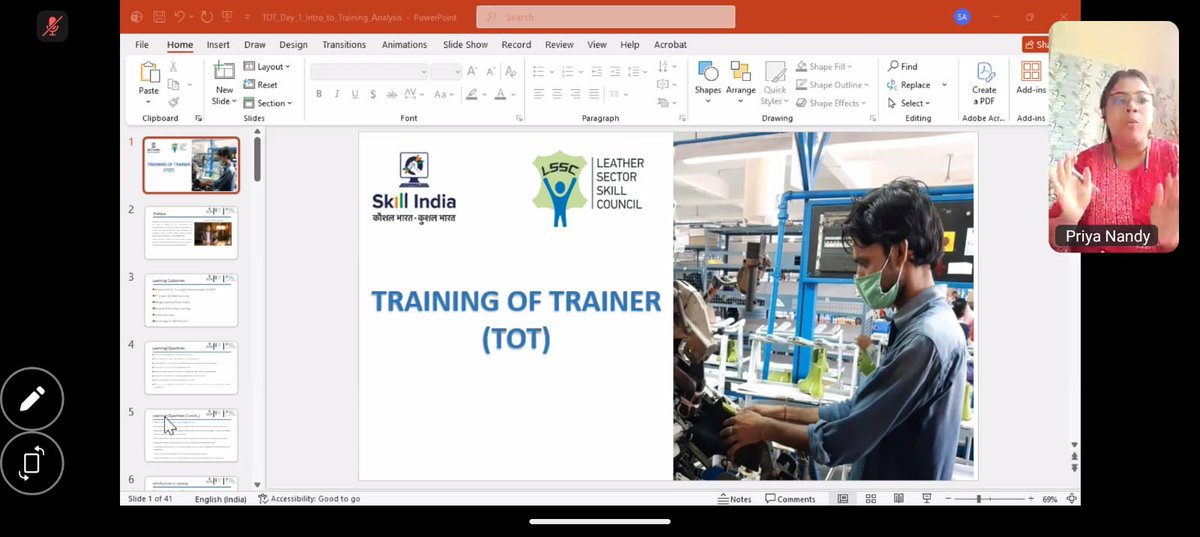This screenshot has width=1200, height=537.
Task: Click the Reset button
Action: pyautogui.click(x=261, y=85)
